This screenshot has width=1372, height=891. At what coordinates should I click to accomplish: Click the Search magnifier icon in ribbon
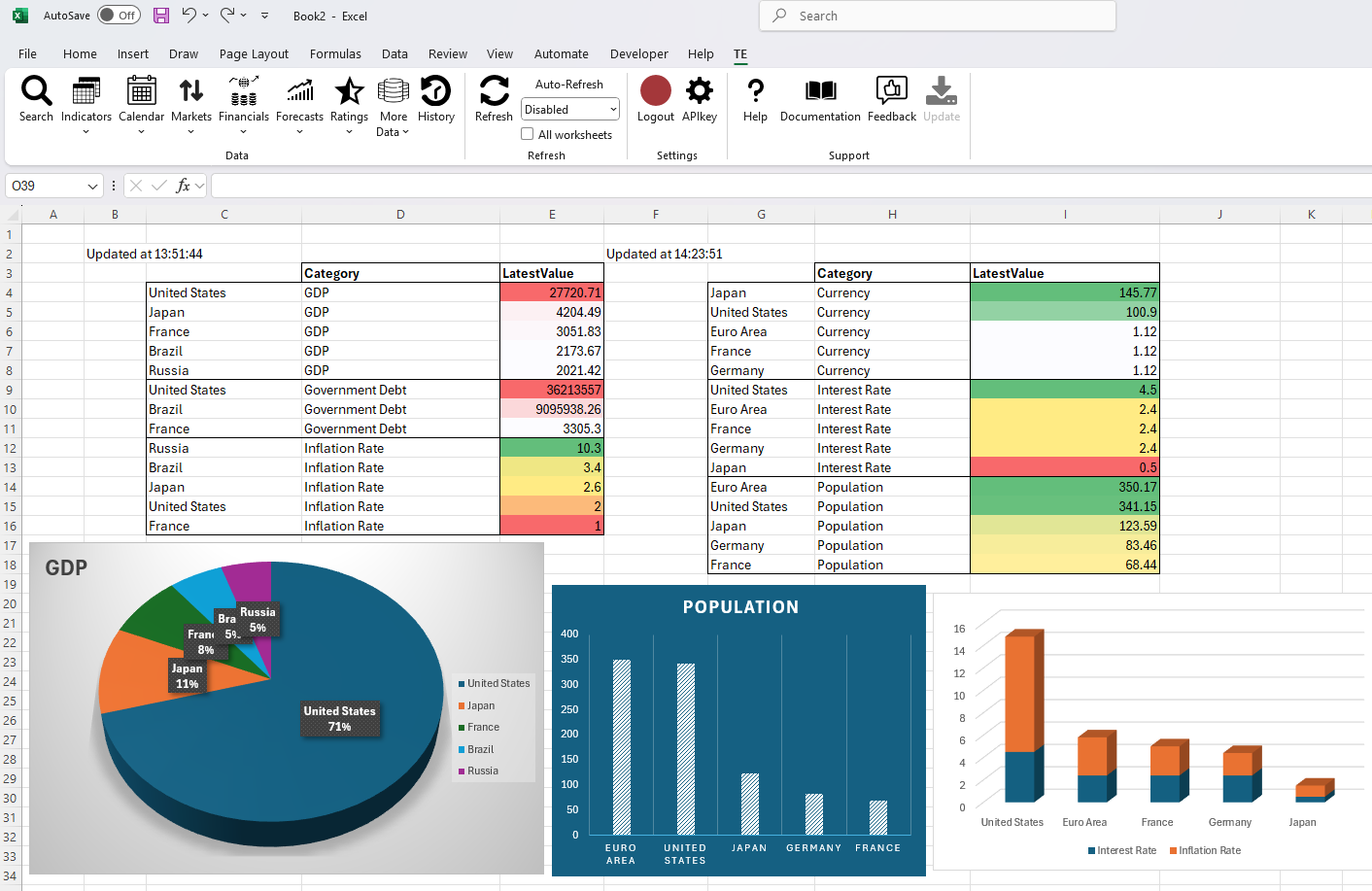click(36, 91)
